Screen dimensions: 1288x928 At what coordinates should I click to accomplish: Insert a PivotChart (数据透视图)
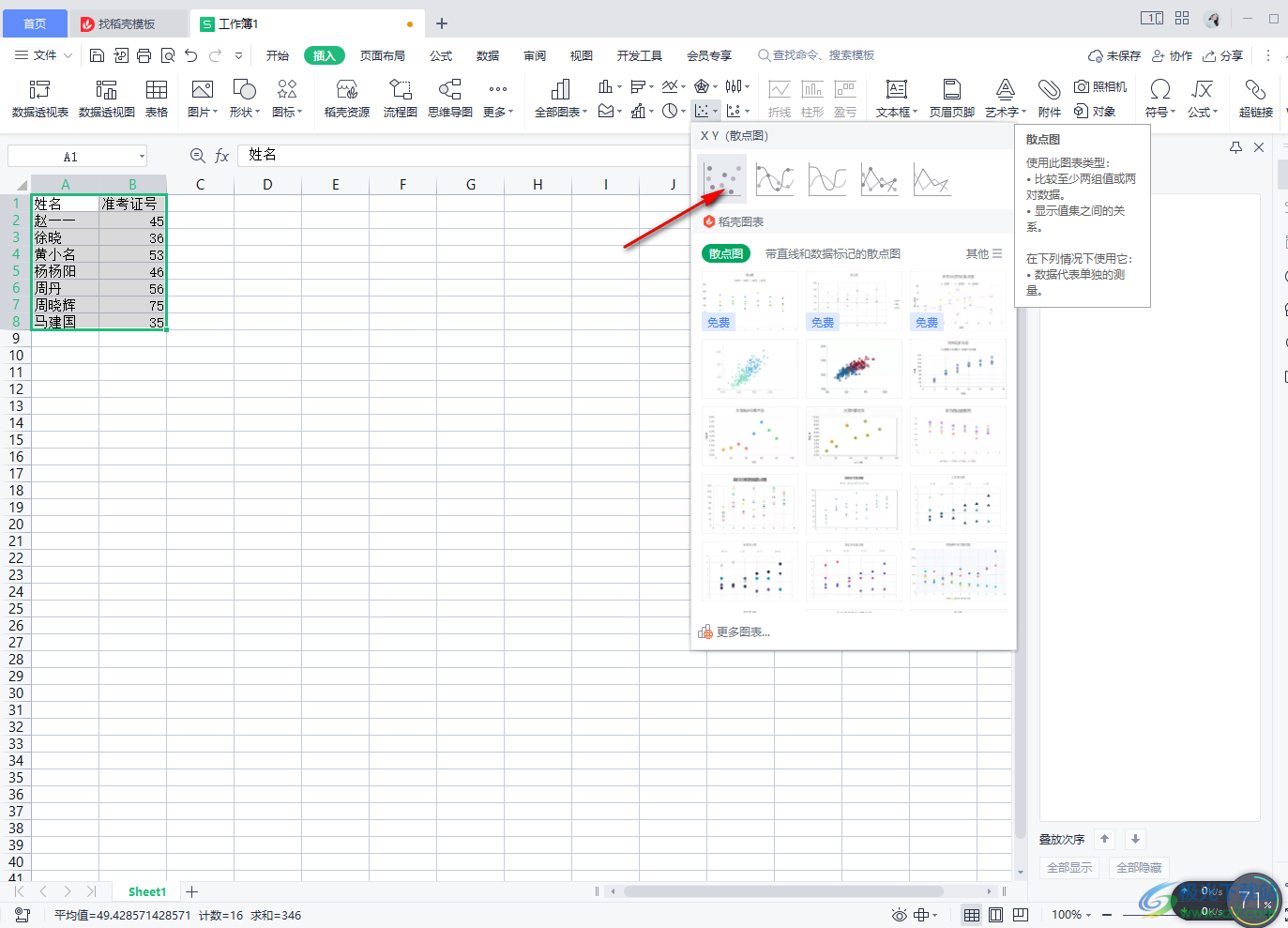click(x=107, y=99)
